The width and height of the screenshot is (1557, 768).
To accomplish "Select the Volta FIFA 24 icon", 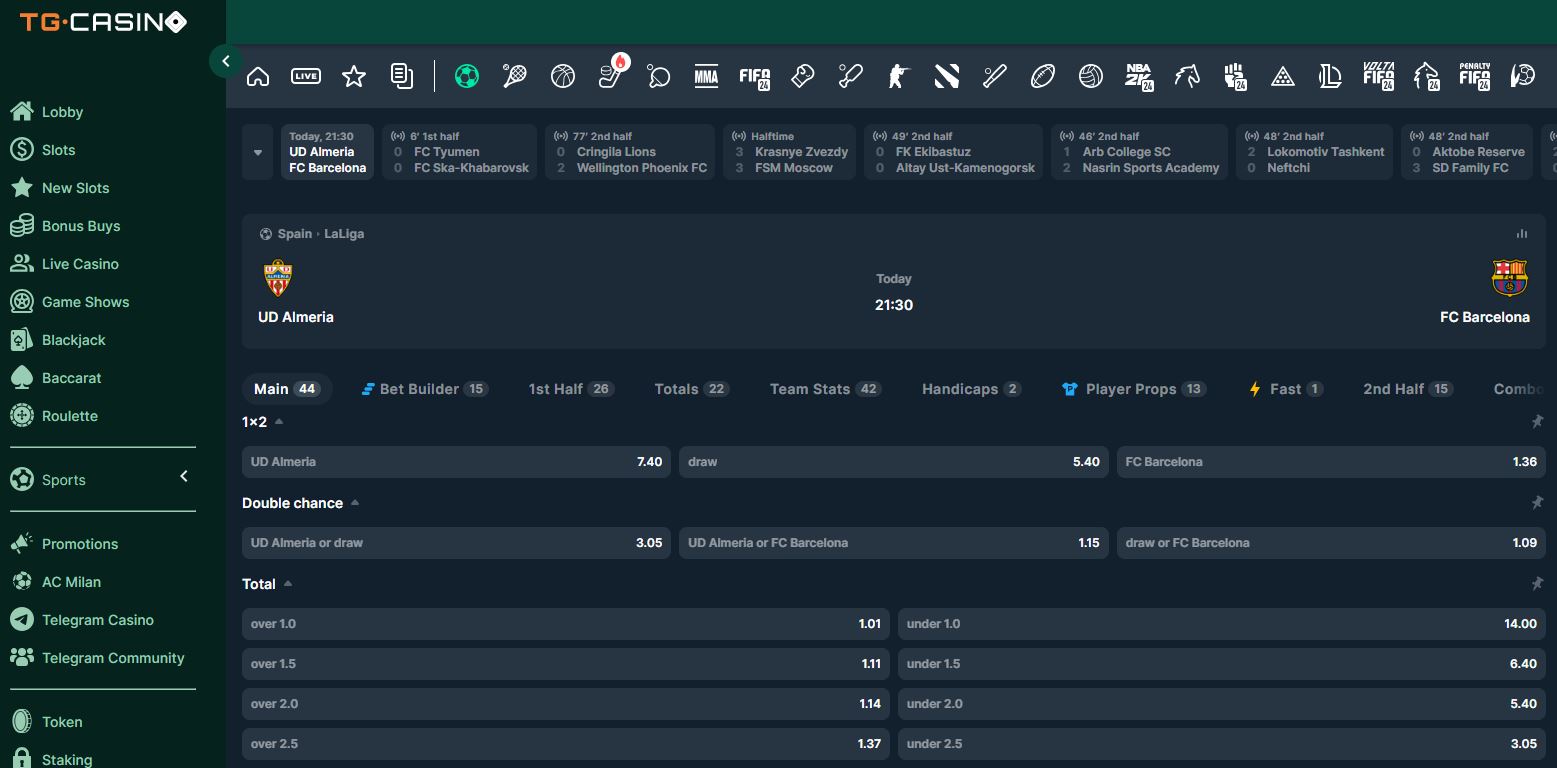I will pyautogui.click(x=1379, y=76).
